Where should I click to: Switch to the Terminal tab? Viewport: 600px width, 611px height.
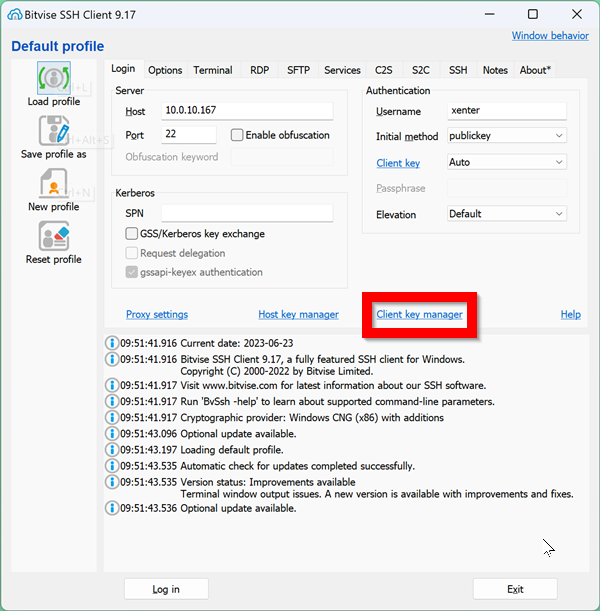(x=212, y=70)
